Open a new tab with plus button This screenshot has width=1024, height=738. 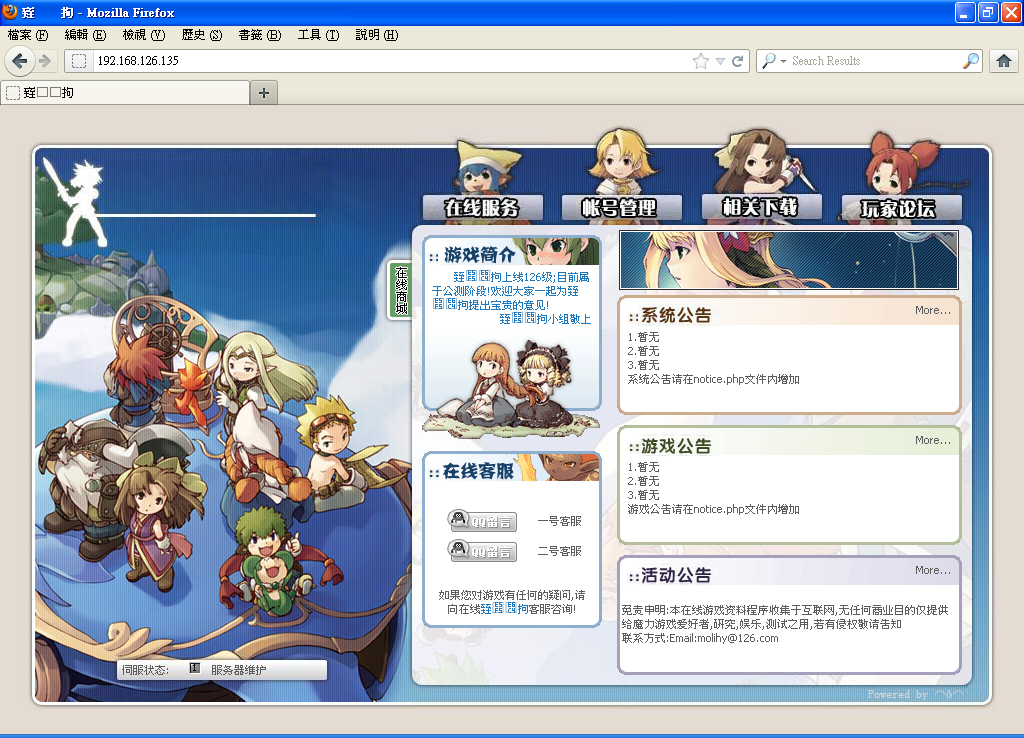click(x=264, y=93)
